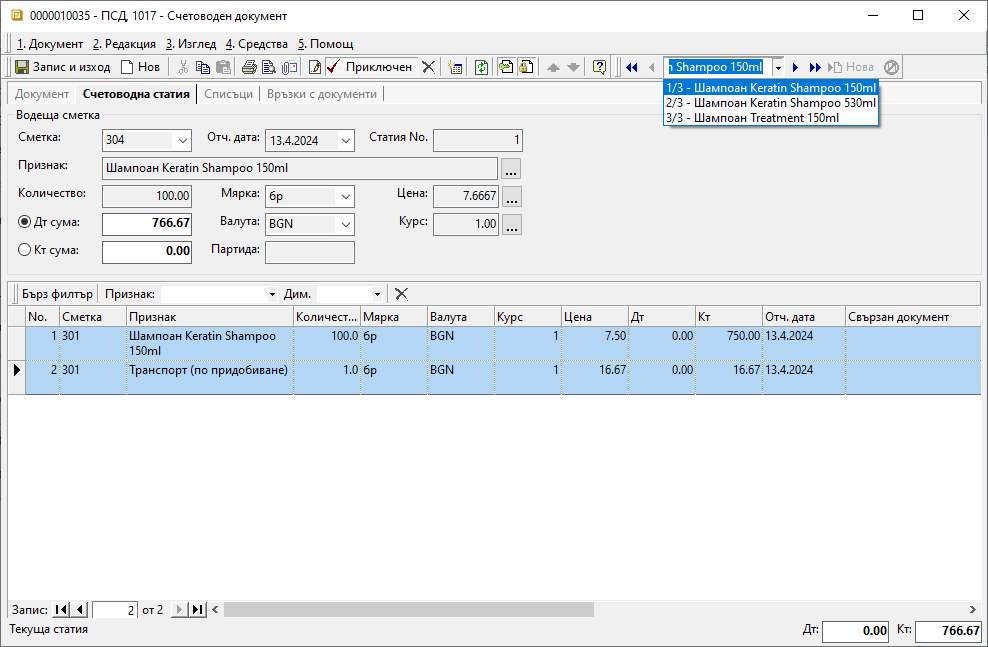The width and height of the screenshot is (988, 647).
Task: Select 2/3 Шампоан Keratin Shampoo 530ml from the list
Action: pyautogui.click(x=770, y=102)
